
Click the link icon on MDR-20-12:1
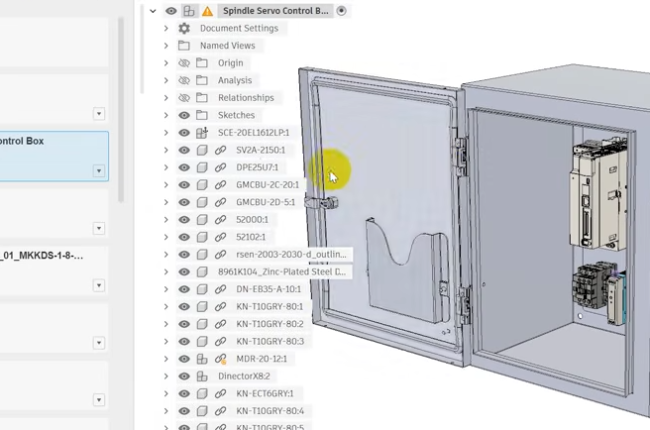coord(221,359)
